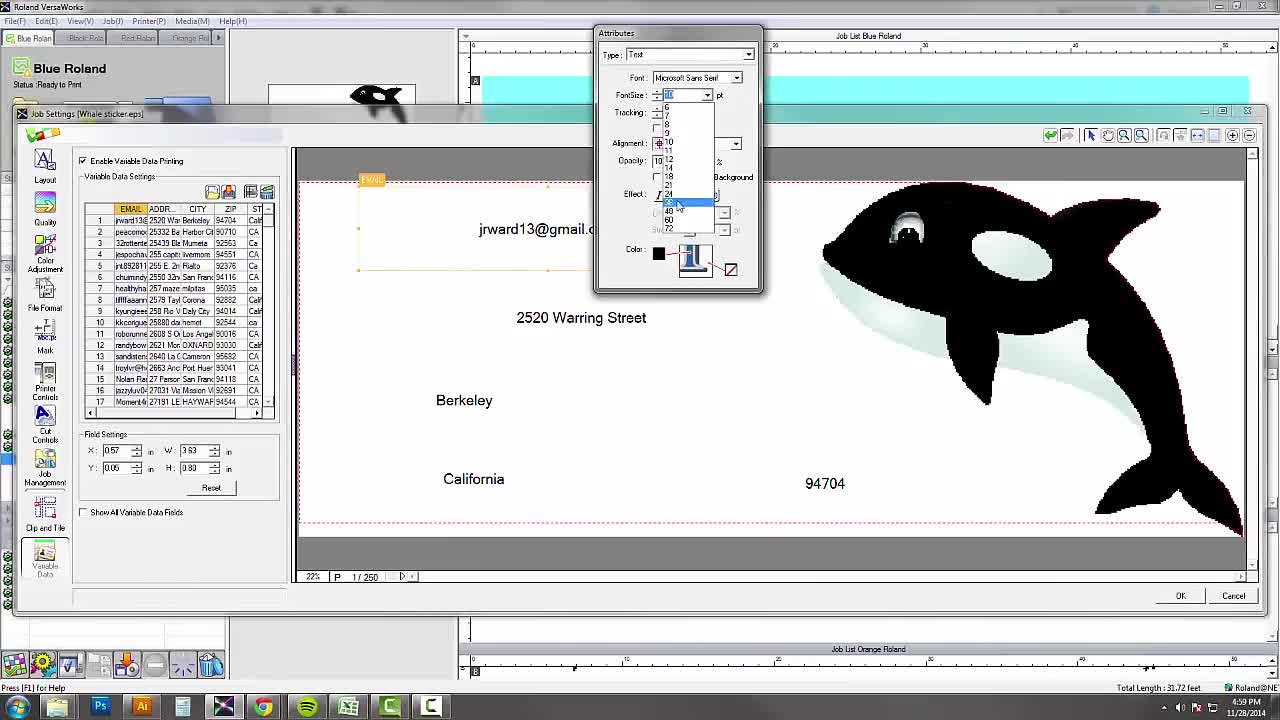Select the 94704 zip text in preview
Image resolution: width=1280 pixels, height=720 pixels.
click(x=825, y=484)
